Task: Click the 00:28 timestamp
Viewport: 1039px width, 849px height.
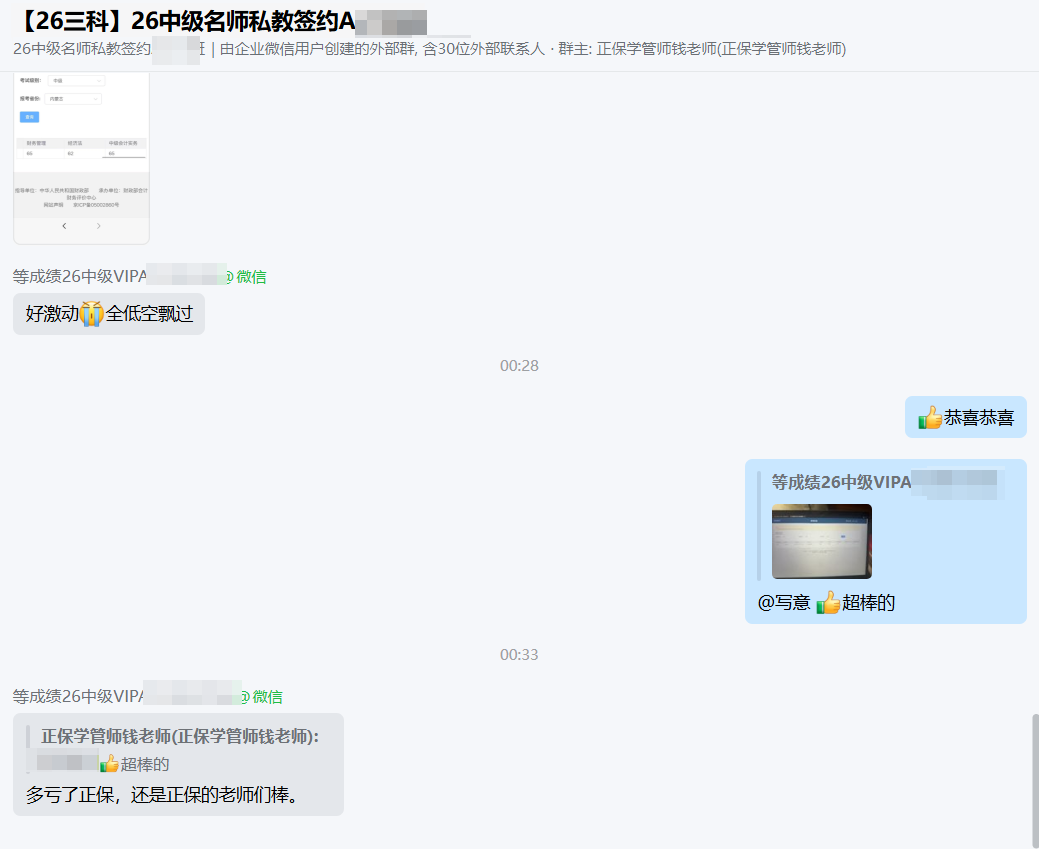Action: pyautogui.click(x=519, y=366)
